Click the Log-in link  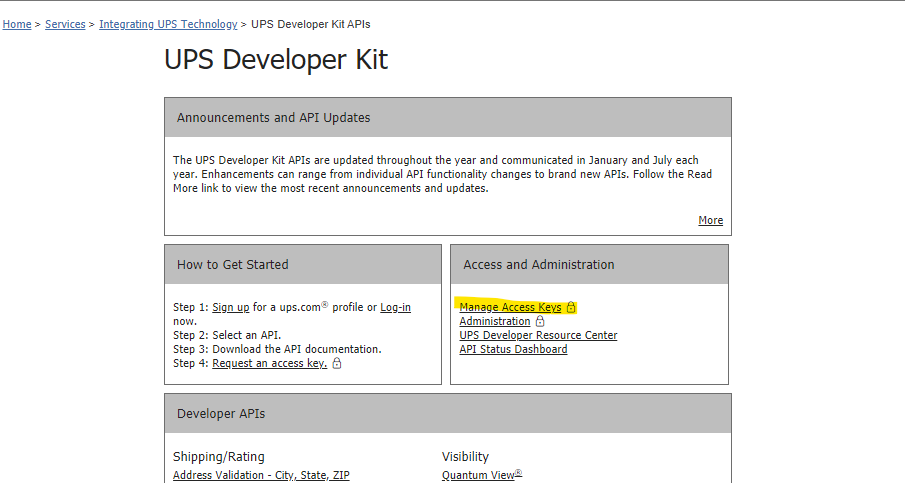tap(395, 307)
